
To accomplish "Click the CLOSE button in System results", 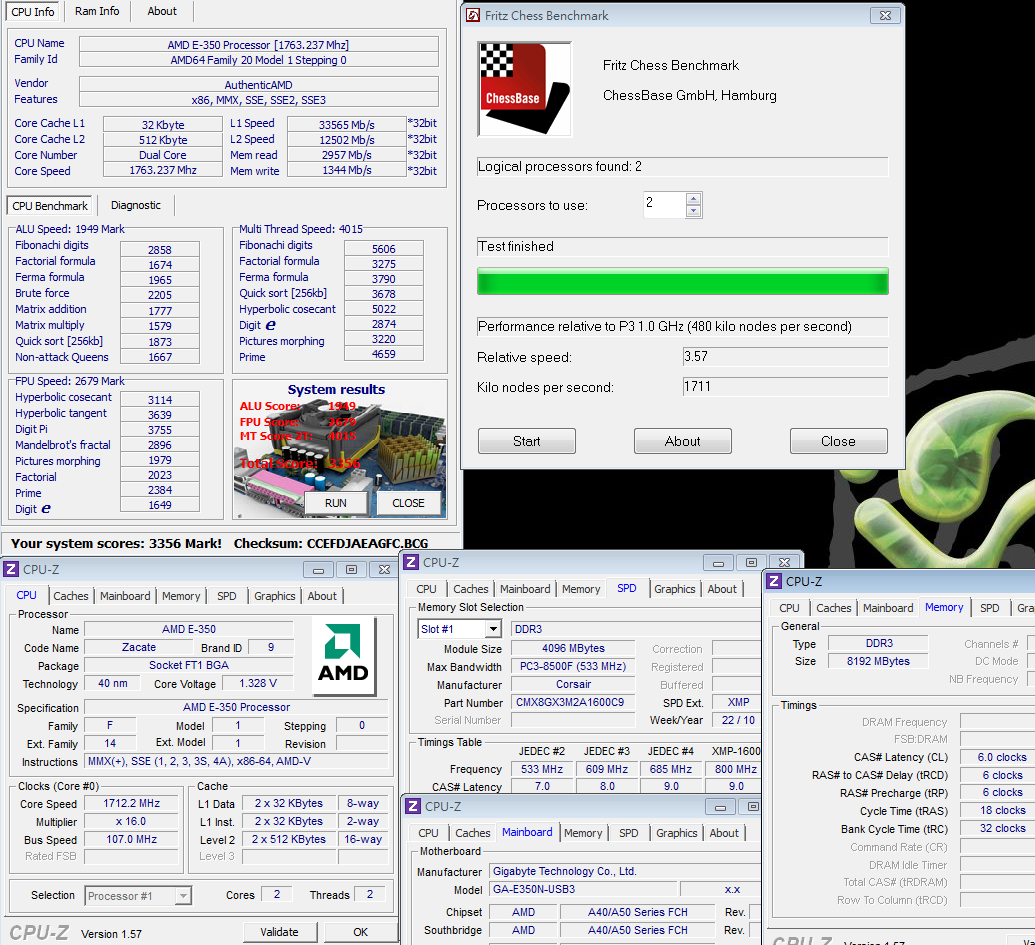I will [x=408, y=503].
